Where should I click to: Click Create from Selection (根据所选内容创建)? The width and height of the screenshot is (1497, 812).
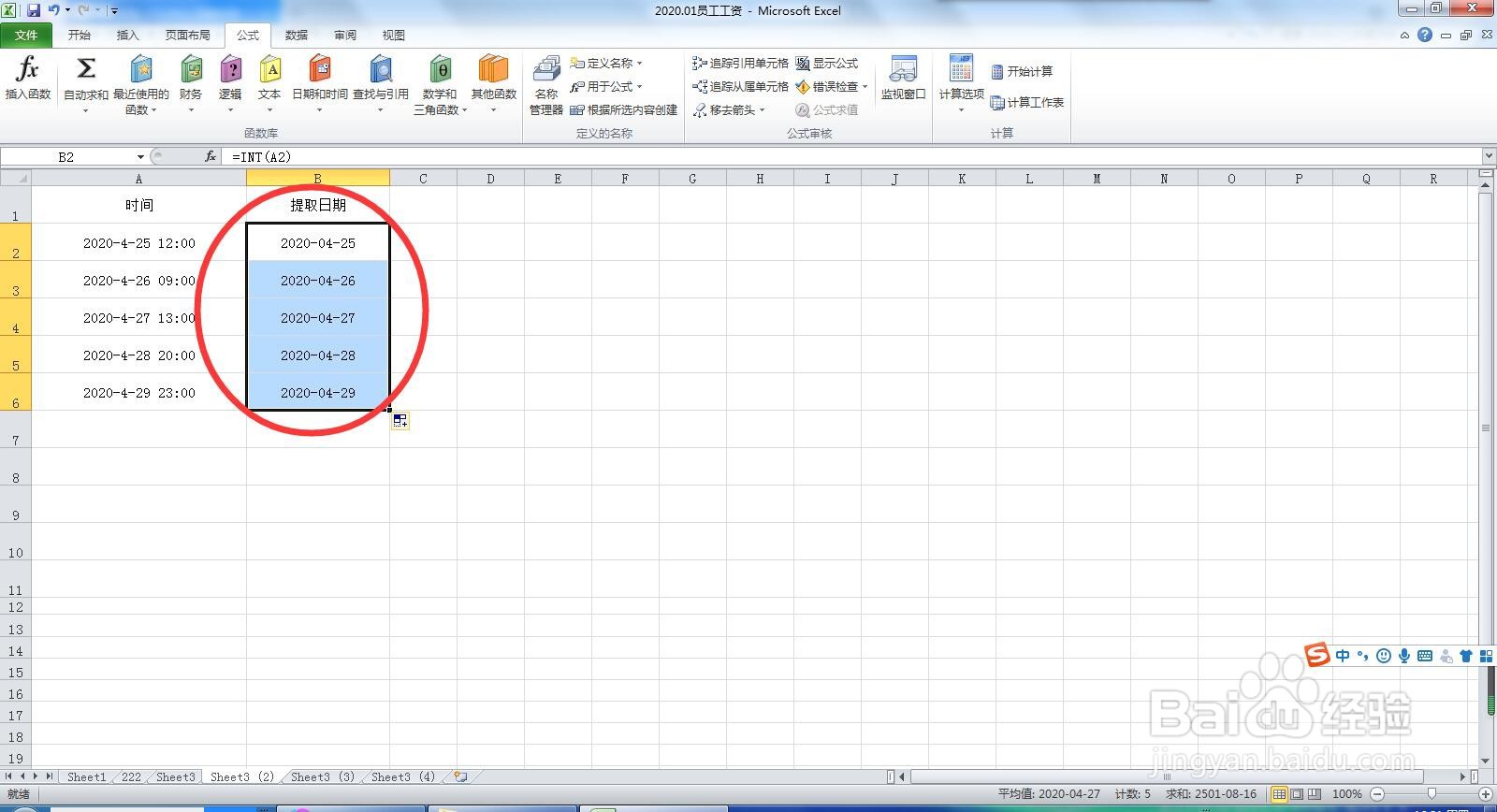(623, 109)
